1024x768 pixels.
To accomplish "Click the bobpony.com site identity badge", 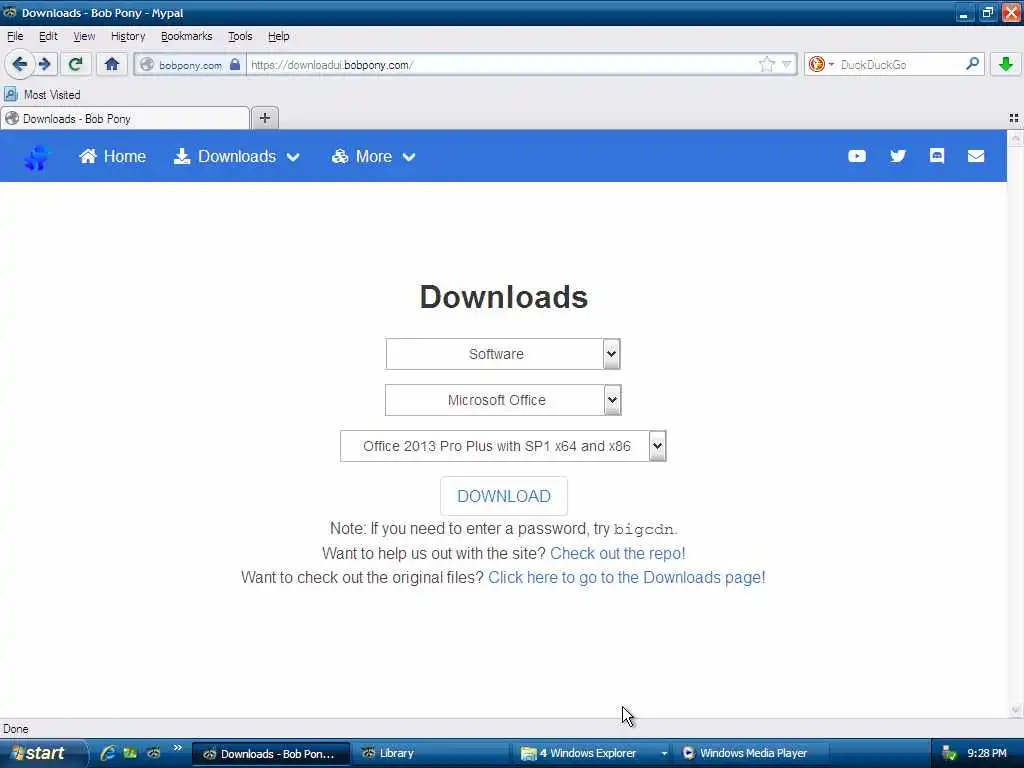I will (x=190, y=65).
